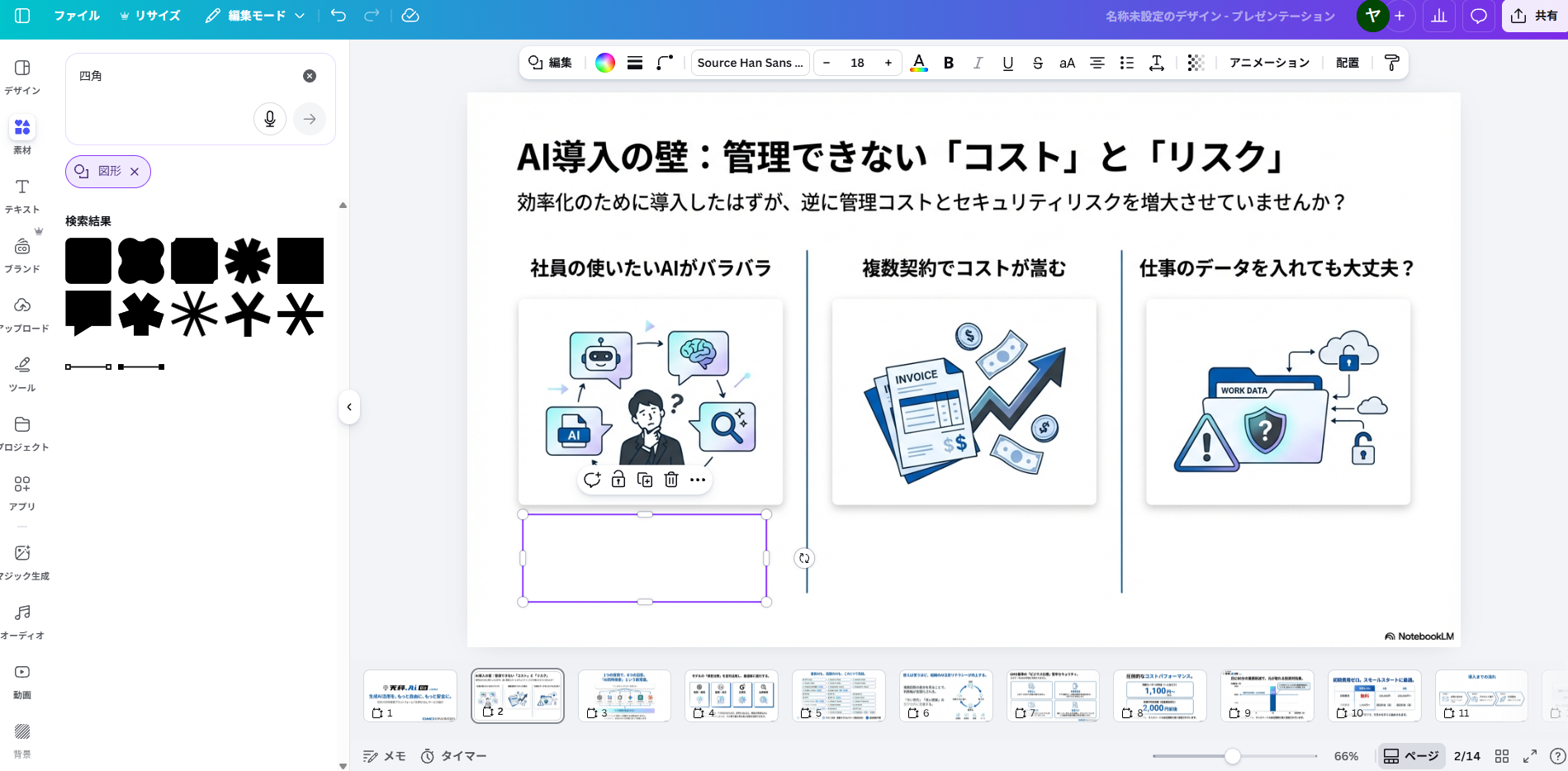
Task: Open the Source Han Sans font dropdown
Action: 750,63
